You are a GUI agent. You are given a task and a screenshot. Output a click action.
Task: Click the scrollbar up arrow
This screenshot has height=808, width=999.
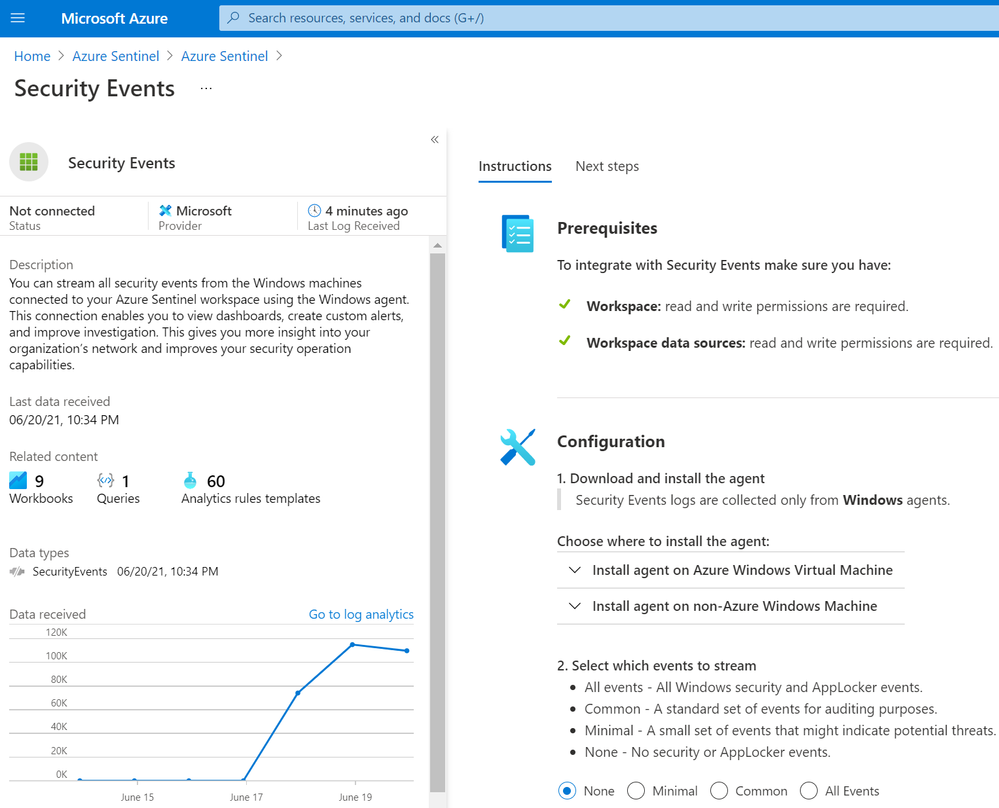click(x=437, y=245)
